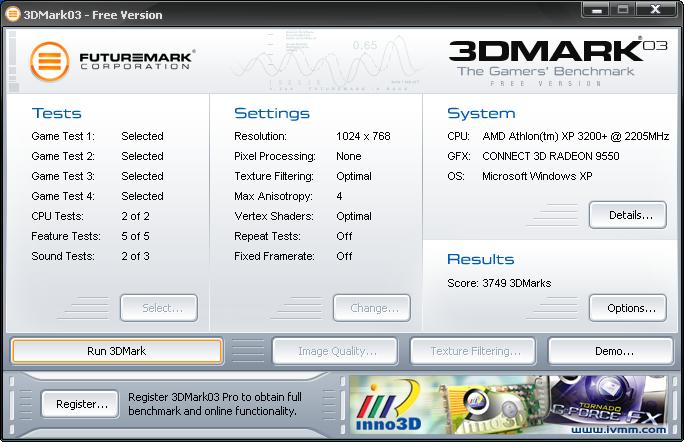Image resolution: width=684 pixels, height=442 pixels.
Task: Click the 'None' pixel processing value
Action: click(349, 156)
